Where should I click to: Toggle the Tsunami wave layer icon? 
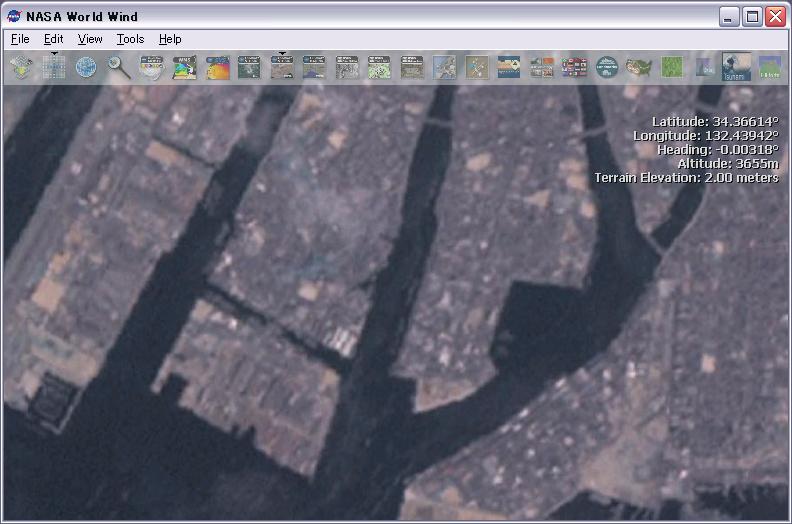pyautogui.click(x=737, y=67)
